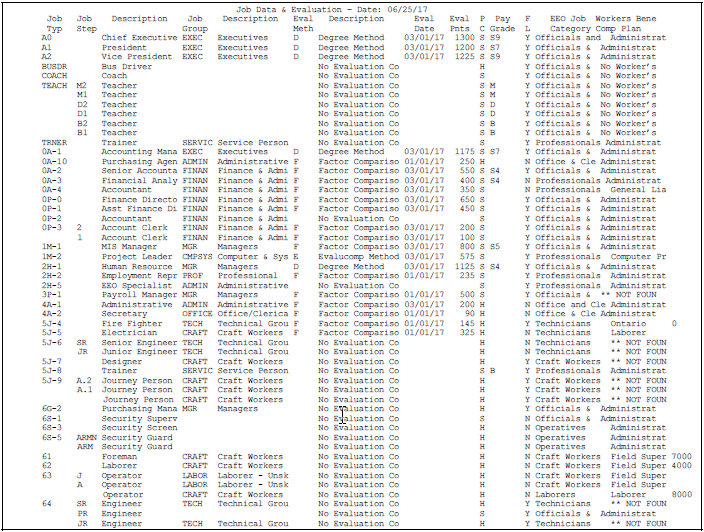Click job type '0A-4'
The width and height of the screenshot is (704, 532).
(x=52, y=190)
